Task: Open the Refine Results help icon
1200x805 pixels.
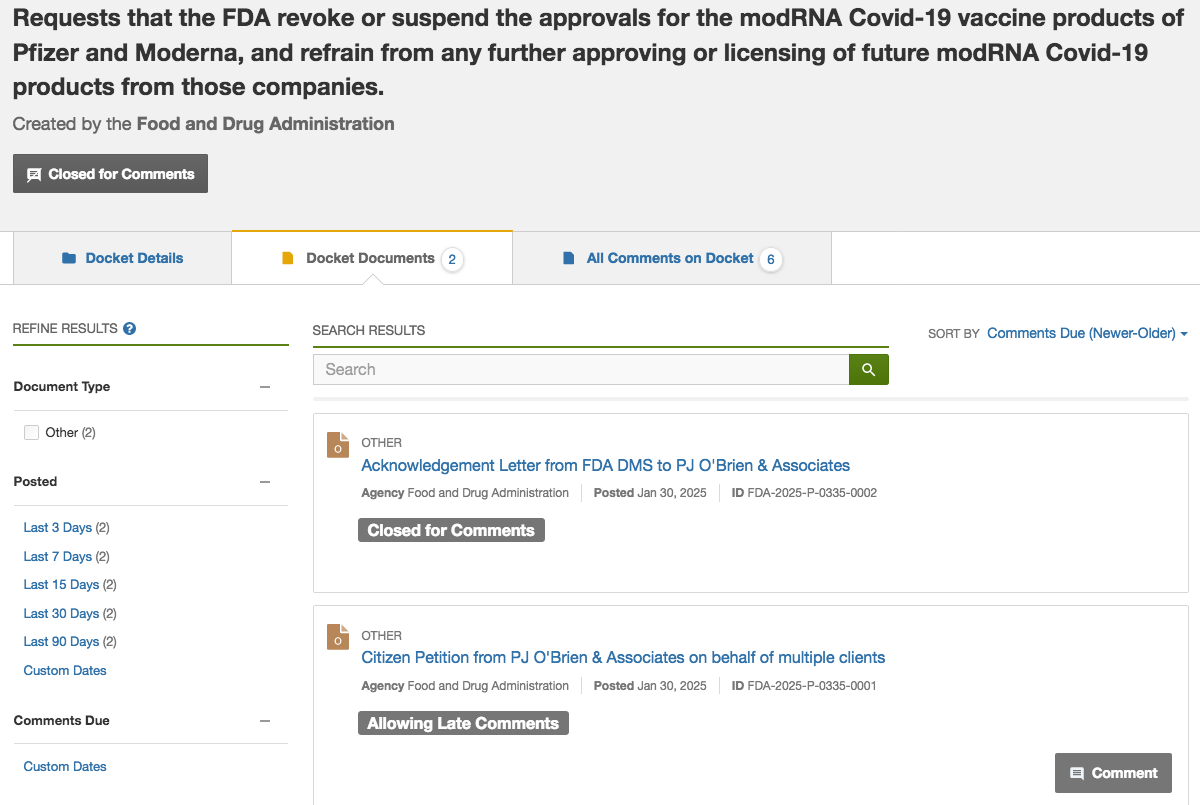Action: (x=130, y=328)
